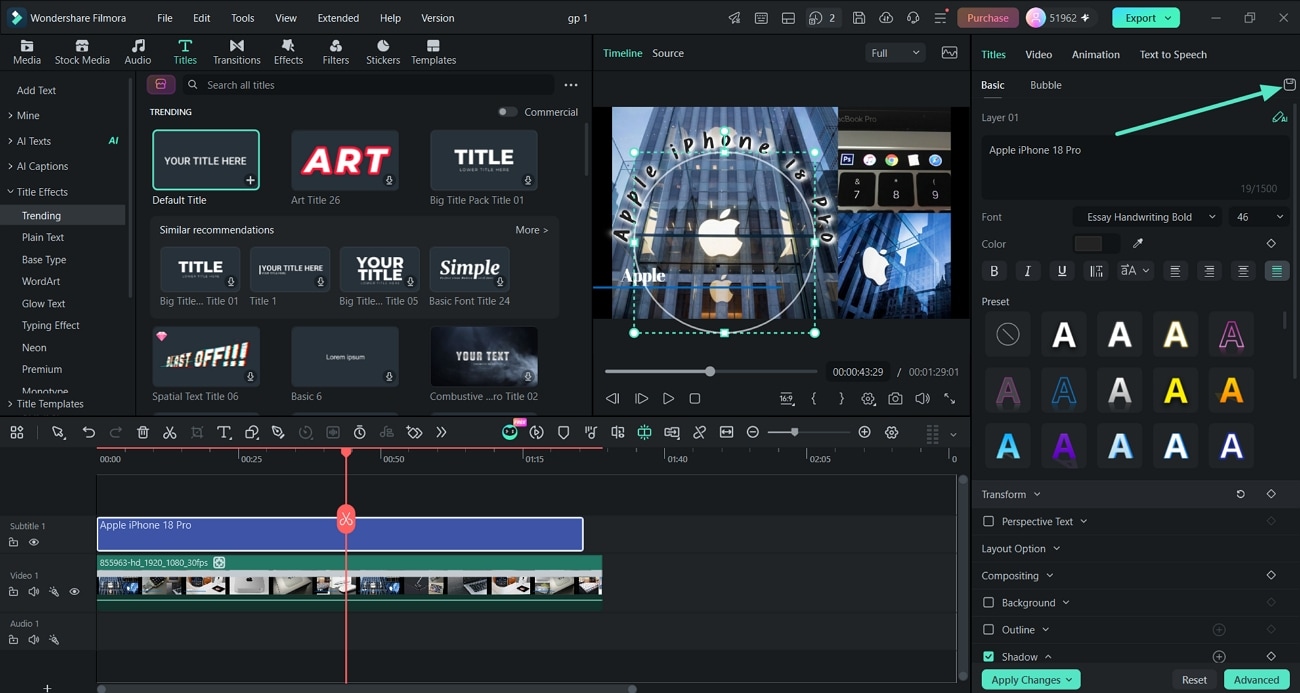Viewport: 1300px width, 693px height.
Task: Switch to the Text to Speech tab
Action: pos(1173,54)
